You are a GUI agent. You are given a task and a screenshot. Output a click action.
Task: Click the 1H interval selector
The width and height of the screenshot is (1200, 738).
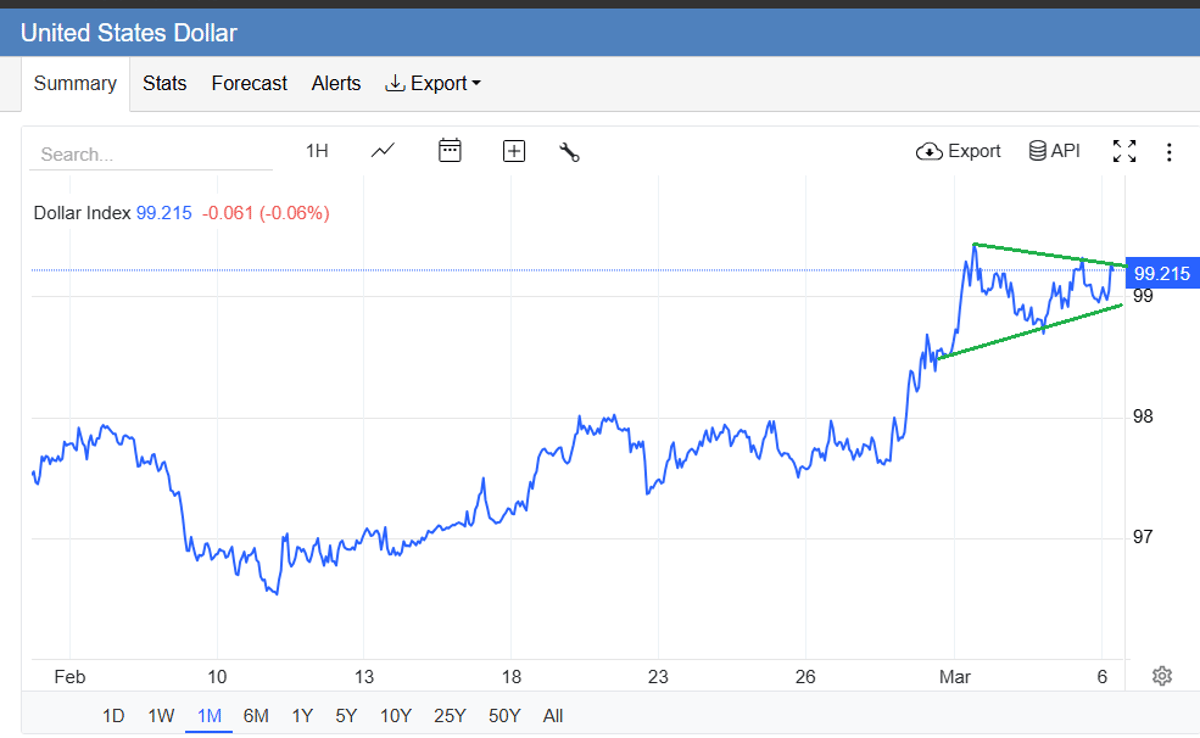point(316,150)
